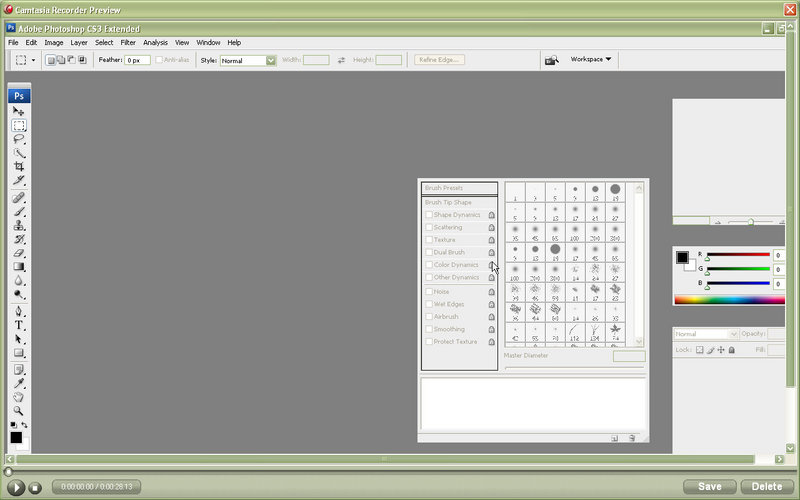800x500 pixels.
Task: Enable the Shape Dynamics checkbox
Action: coord(429,215)
